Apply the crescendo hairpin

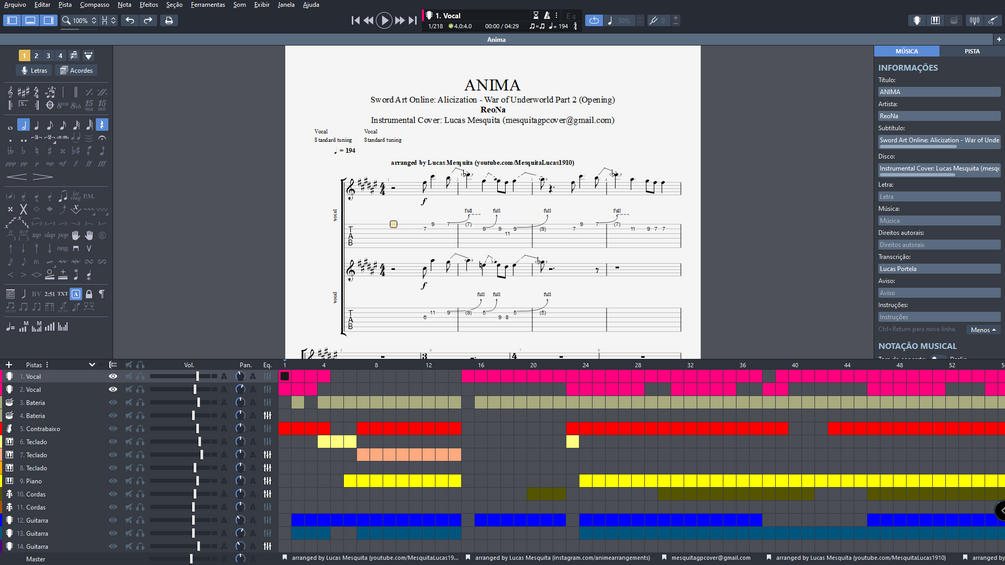[x=17, y=177]
